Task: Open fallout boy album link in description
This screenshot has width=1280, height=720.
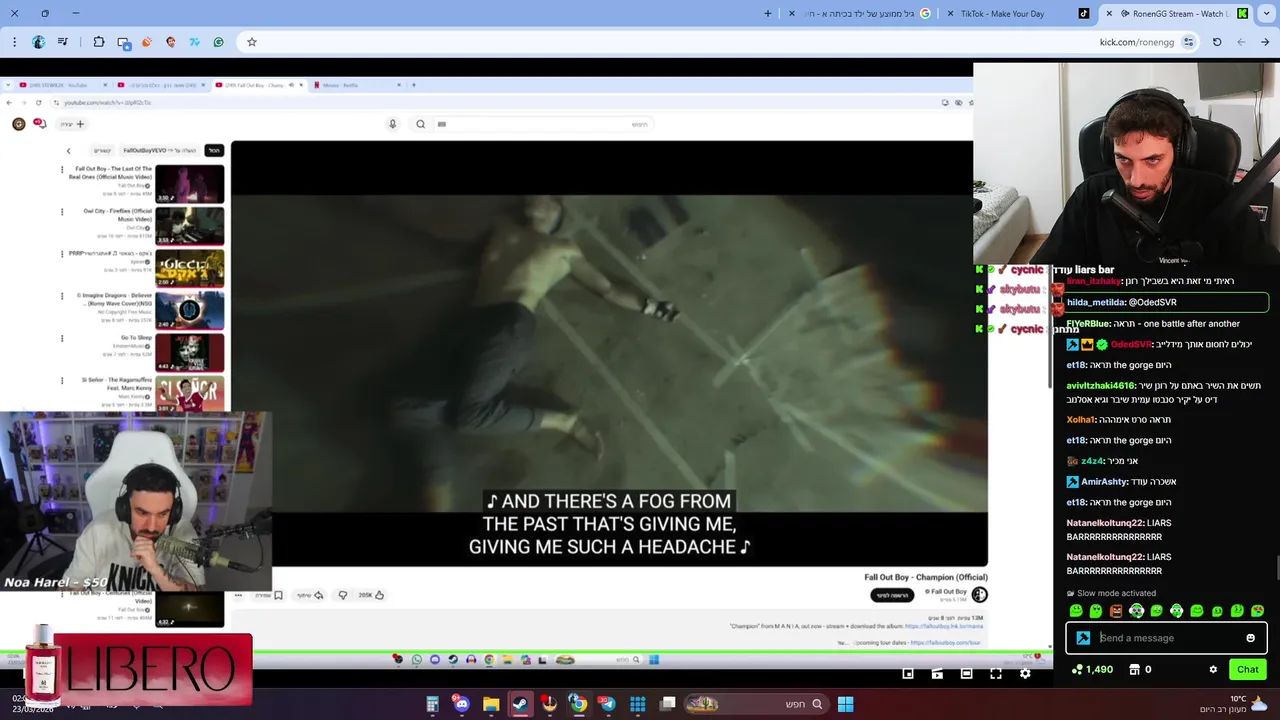Action: tap(944, 626)
